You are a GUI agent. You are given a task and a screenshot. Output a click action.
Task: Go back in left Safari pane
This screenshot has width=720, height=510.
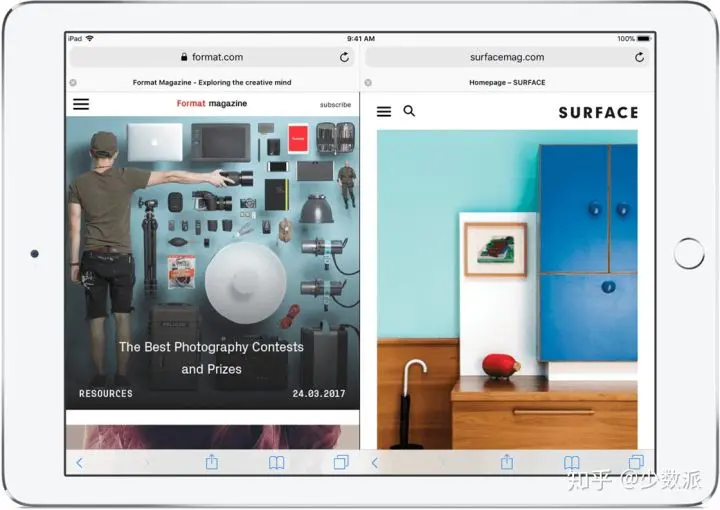point(79,463)
